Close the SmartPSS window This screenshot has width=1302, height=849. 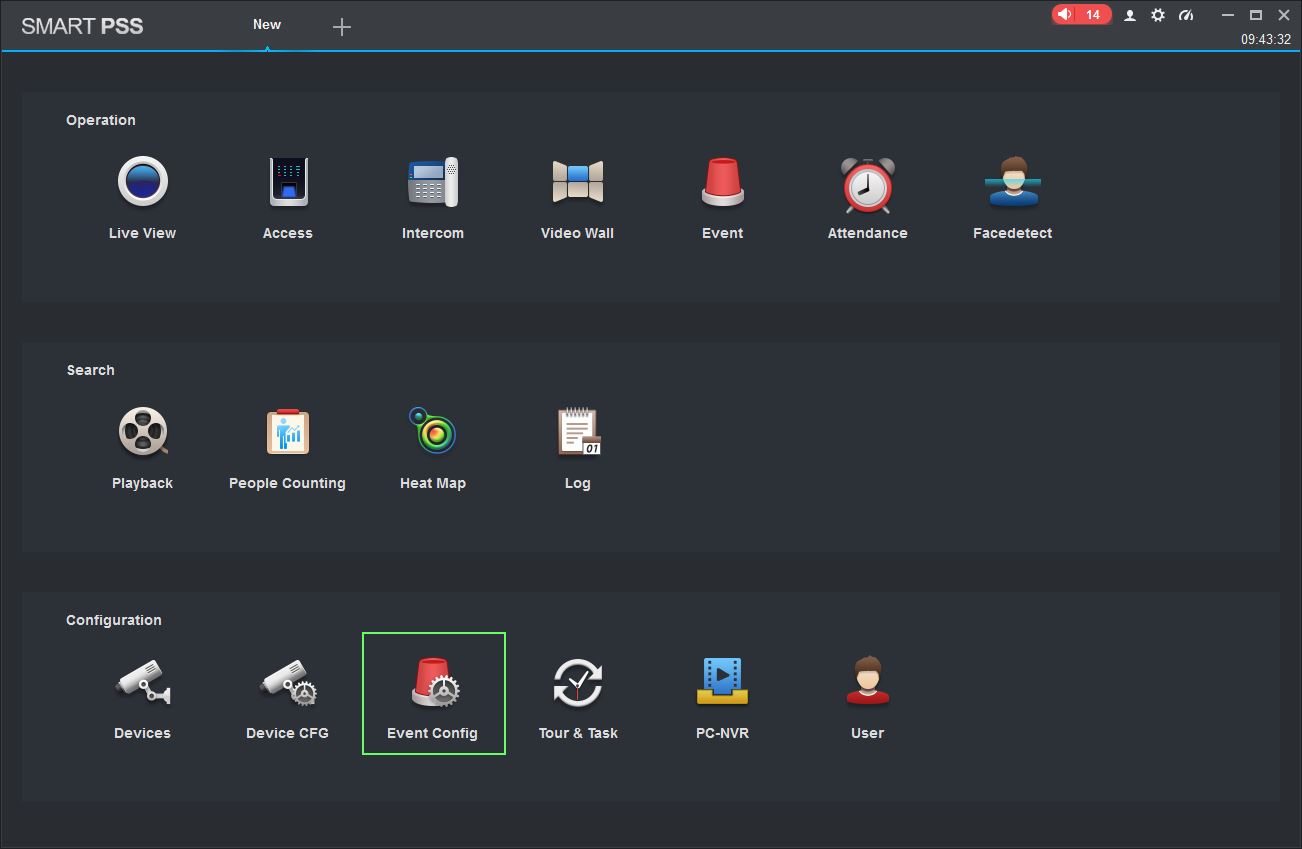(1284, 15)
